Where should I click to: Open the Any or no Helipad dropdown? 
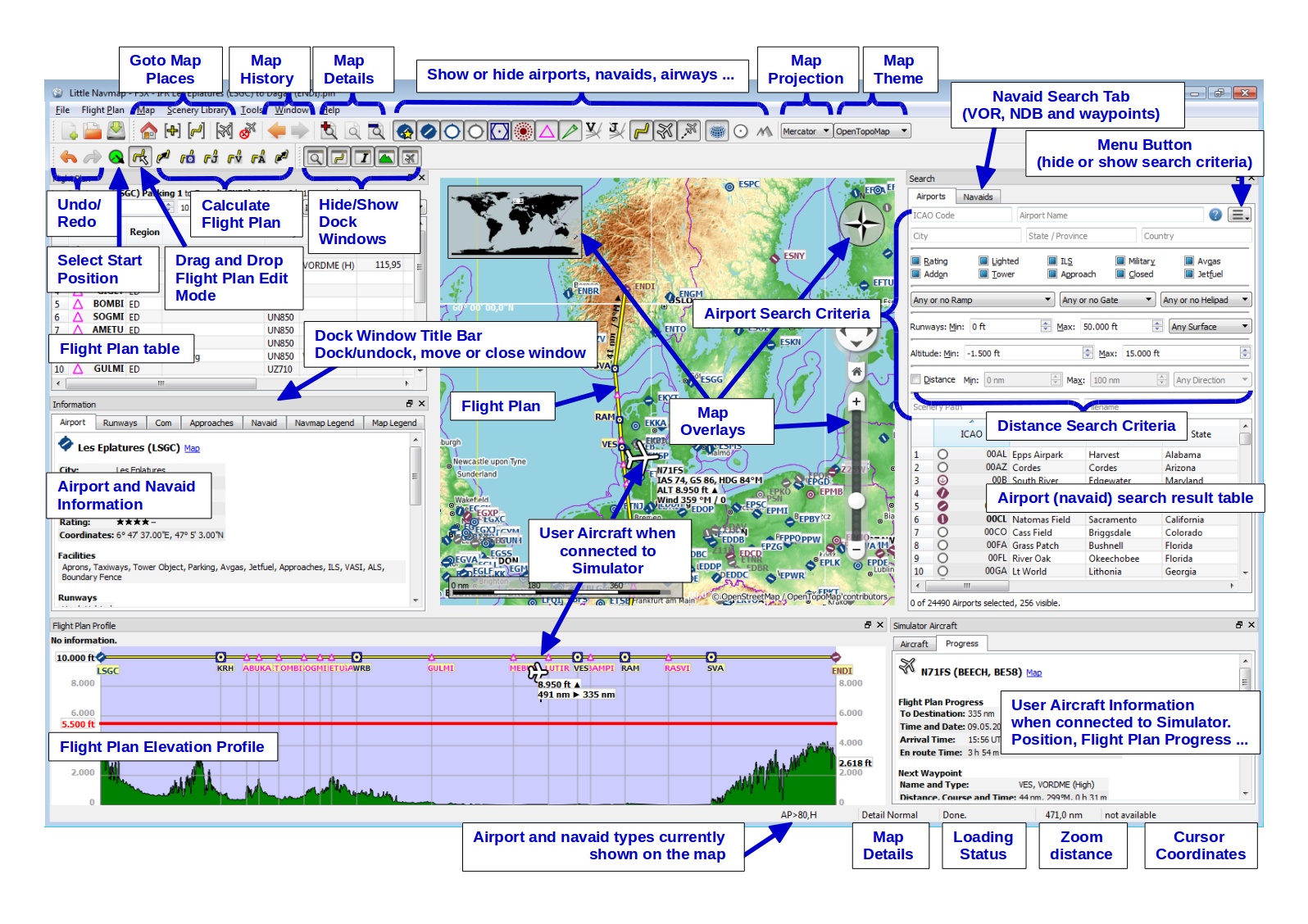[1206, 300]
